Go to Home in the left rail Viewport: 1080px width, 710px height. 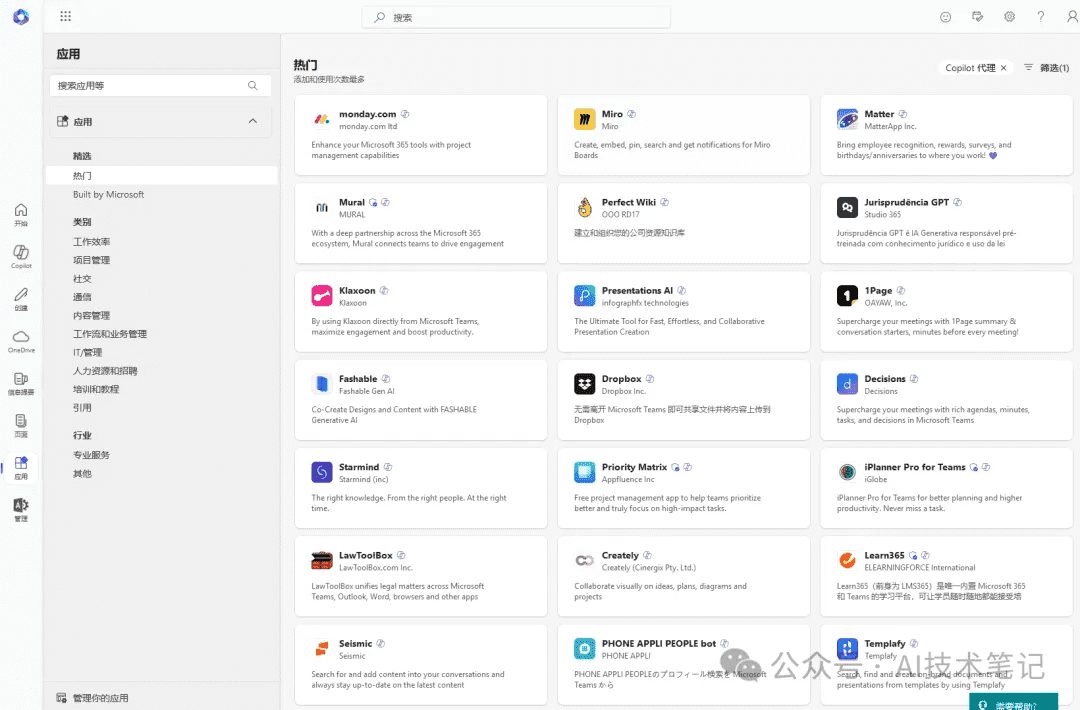tap(21, 214)
